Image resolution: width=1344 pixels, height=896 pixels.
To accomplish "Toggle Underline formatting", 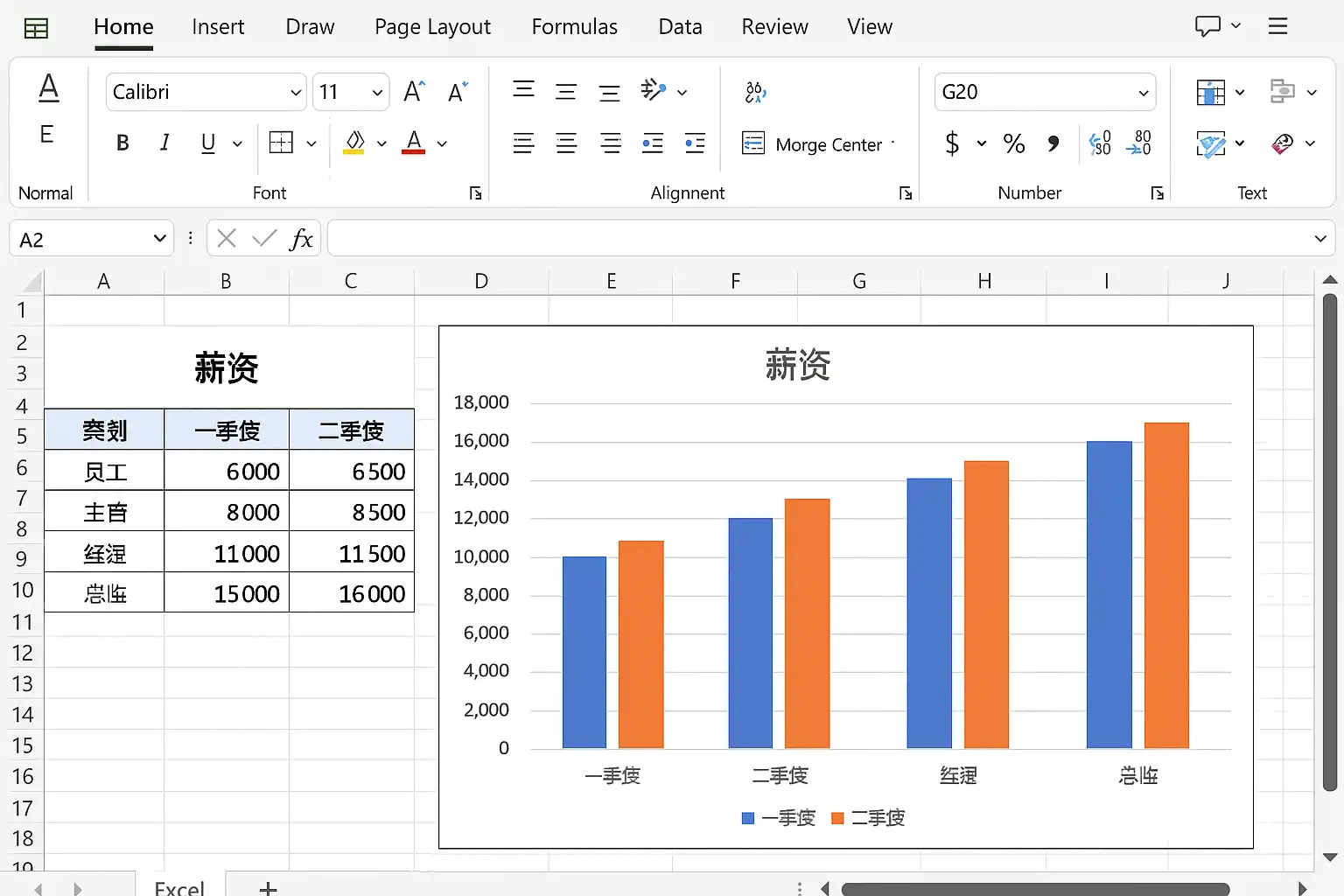I will click(208, 143).
